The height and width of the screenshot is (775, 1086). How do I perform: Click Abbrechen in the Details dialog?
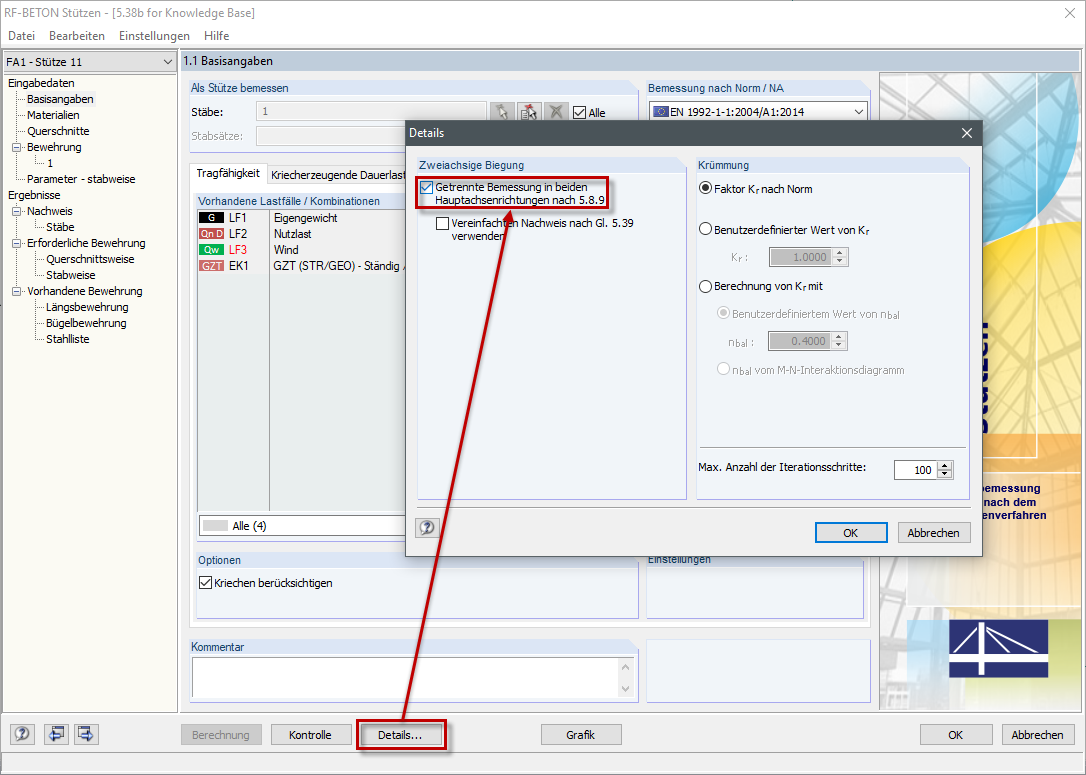[x=934, y=533]
